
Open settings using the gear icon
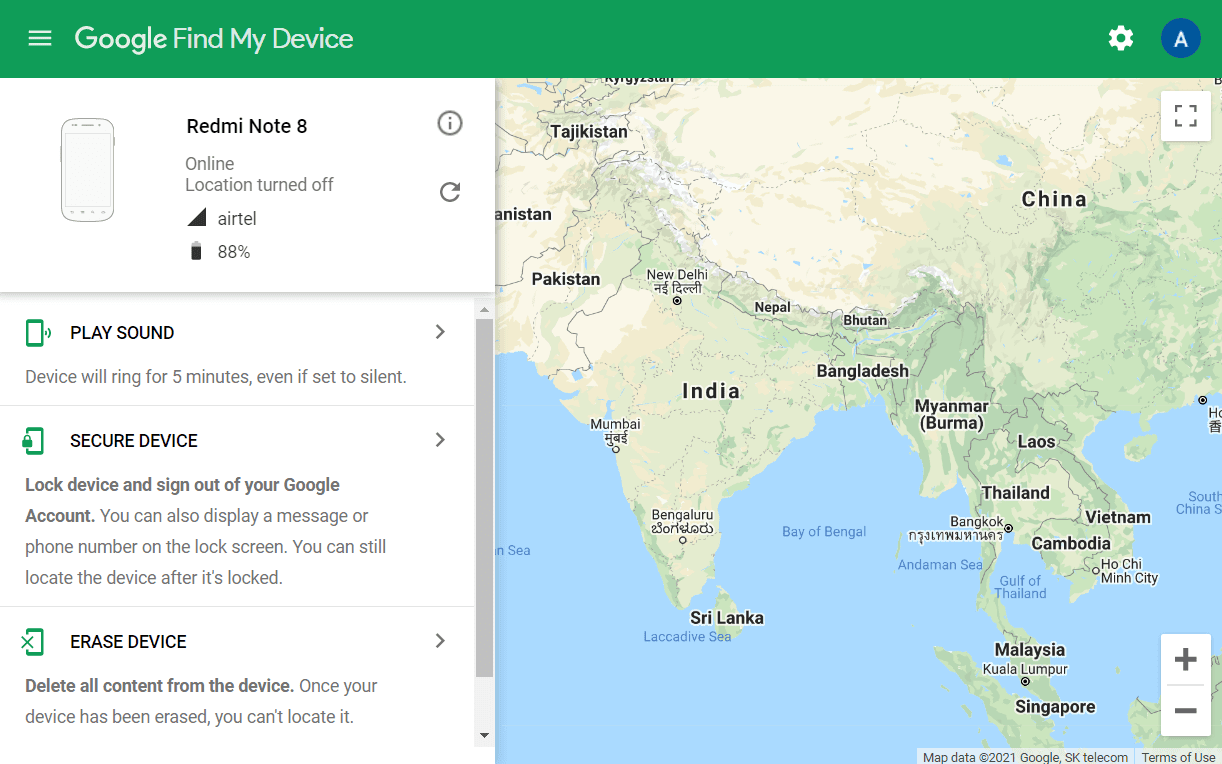[1121, 38]
